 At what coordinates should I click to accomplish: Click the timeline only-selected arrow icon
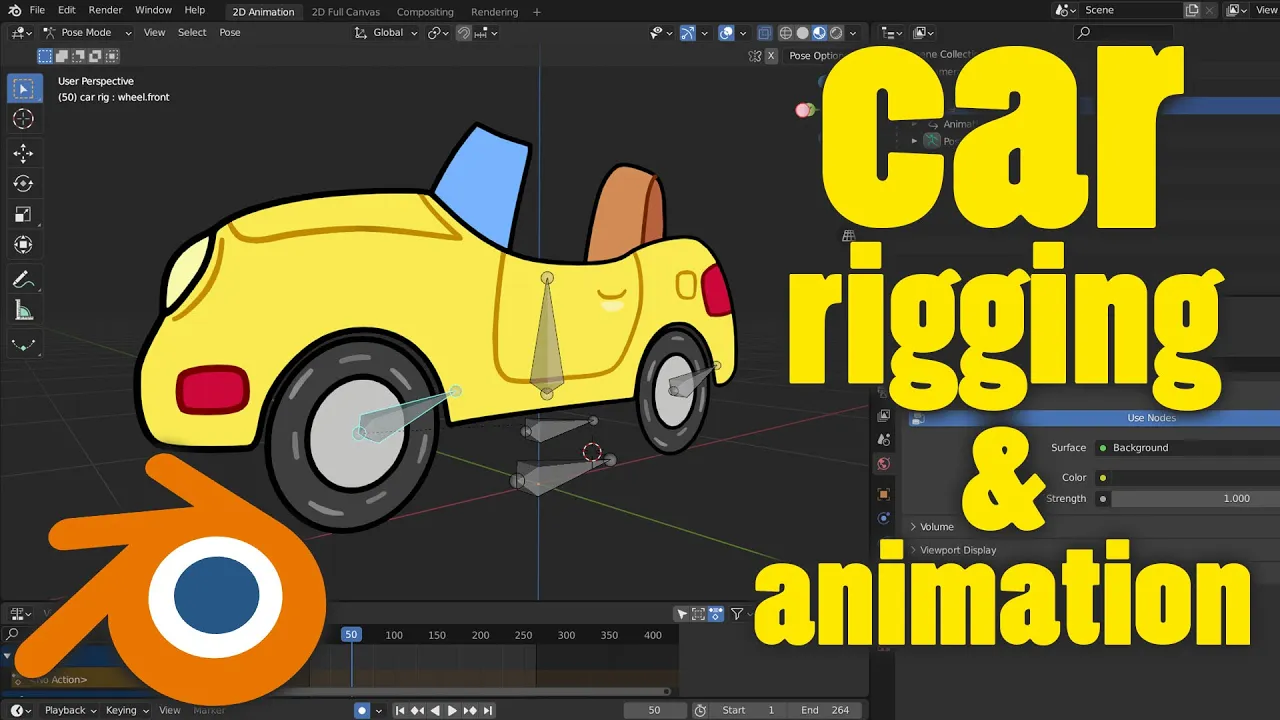point(682,614)
